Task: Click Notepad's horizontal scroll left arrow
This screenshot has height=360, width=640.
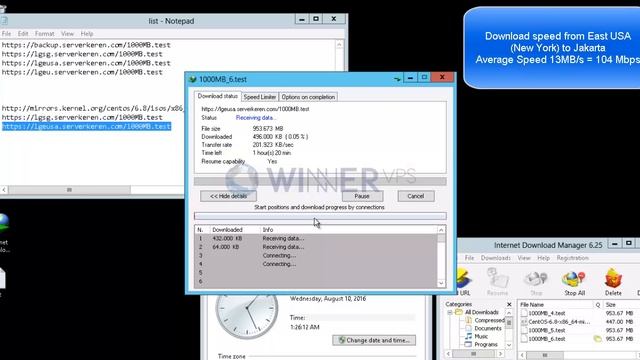Action: point(4,190)
